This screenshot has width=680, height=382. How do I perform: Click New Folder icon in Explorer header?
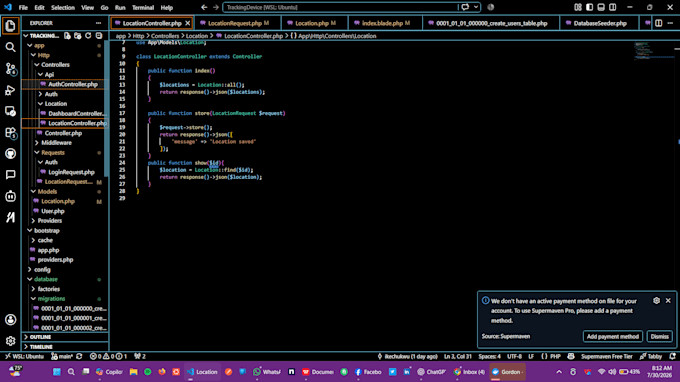click(78, 36)
